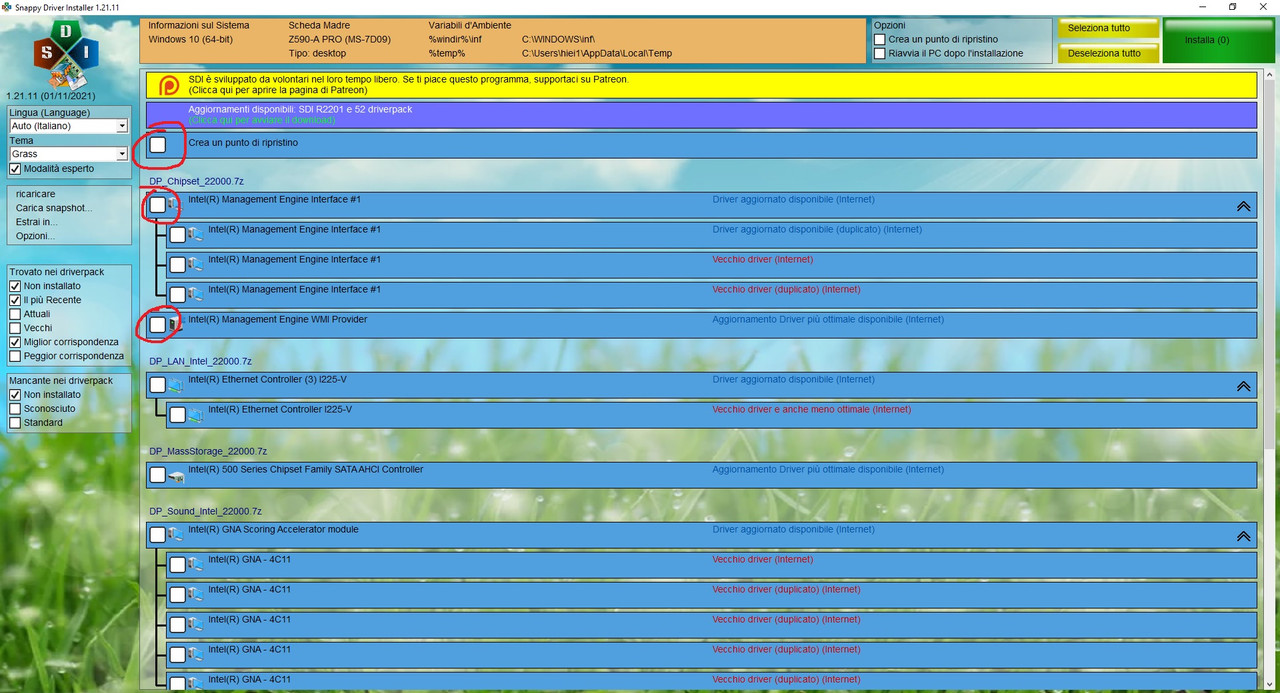Open the Tema dropdown showing Grass
This screenshot has width=1280, height=693.
68,154
